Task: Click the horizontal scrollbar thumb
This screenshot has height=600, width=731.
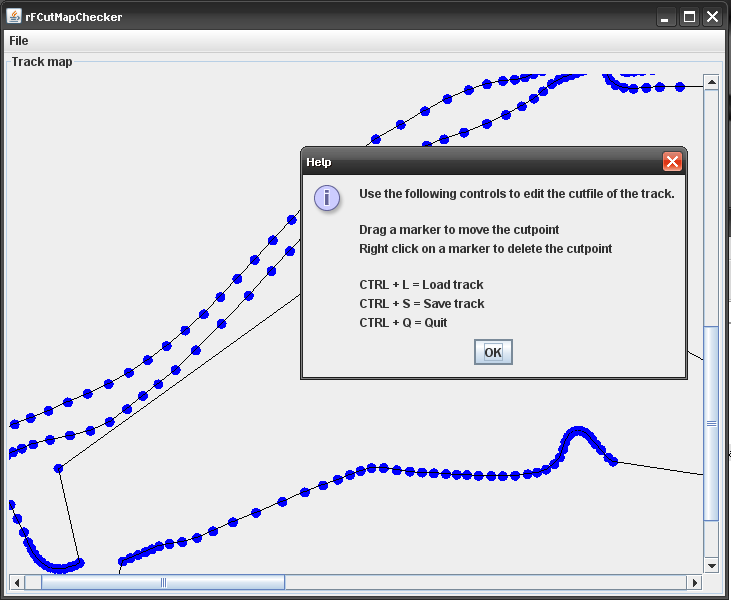Action: (163, 582)
